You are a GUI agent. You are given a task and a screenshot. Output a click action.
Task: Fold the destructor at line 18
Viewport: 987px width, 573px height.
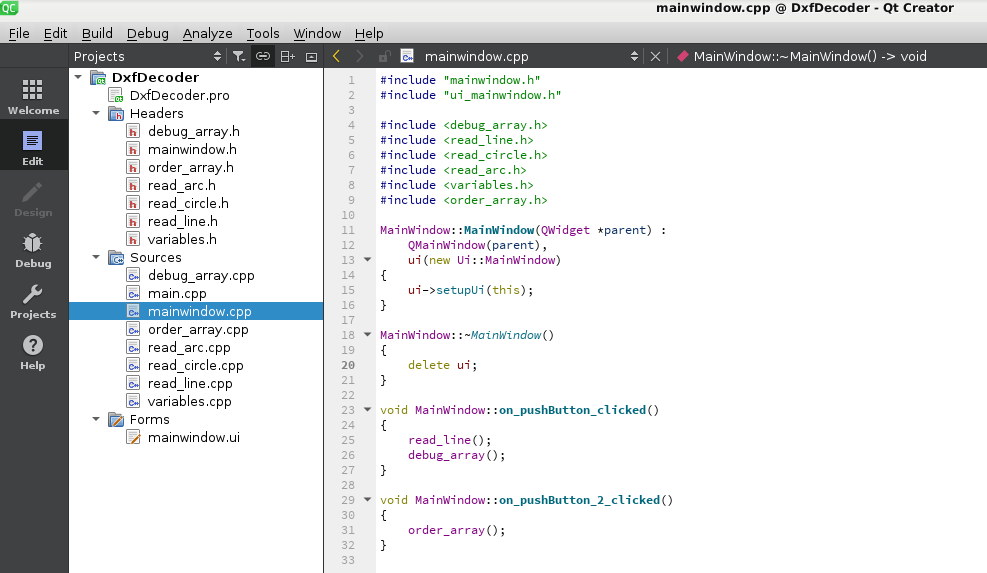(368, 334)
